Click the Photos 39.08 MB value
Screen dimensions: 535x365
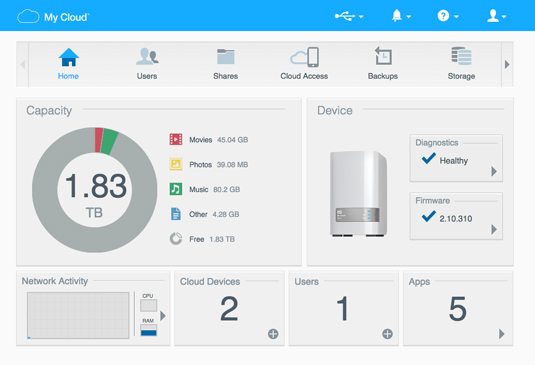coord(232,165)
